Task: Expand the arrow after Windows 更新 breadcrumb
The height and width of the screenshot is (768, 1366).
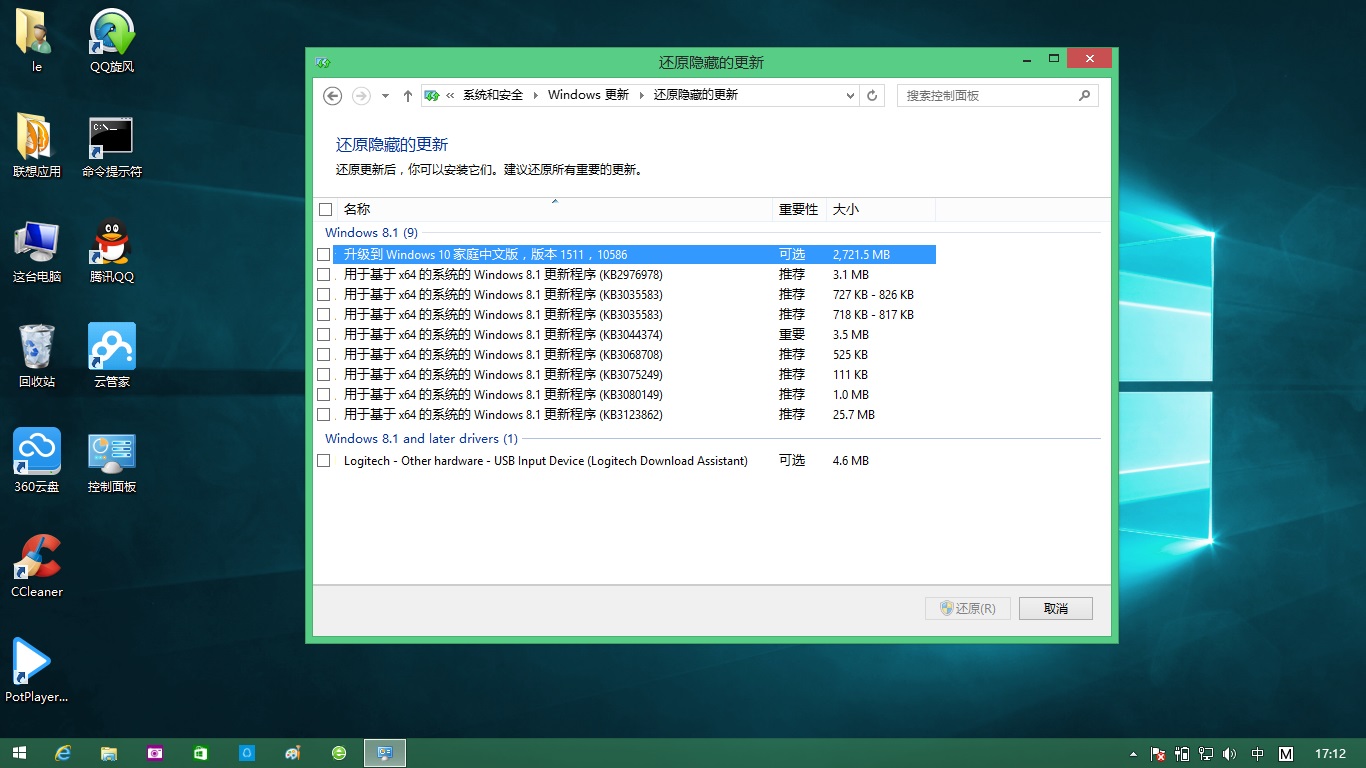Action: click(x=641, y=95)
